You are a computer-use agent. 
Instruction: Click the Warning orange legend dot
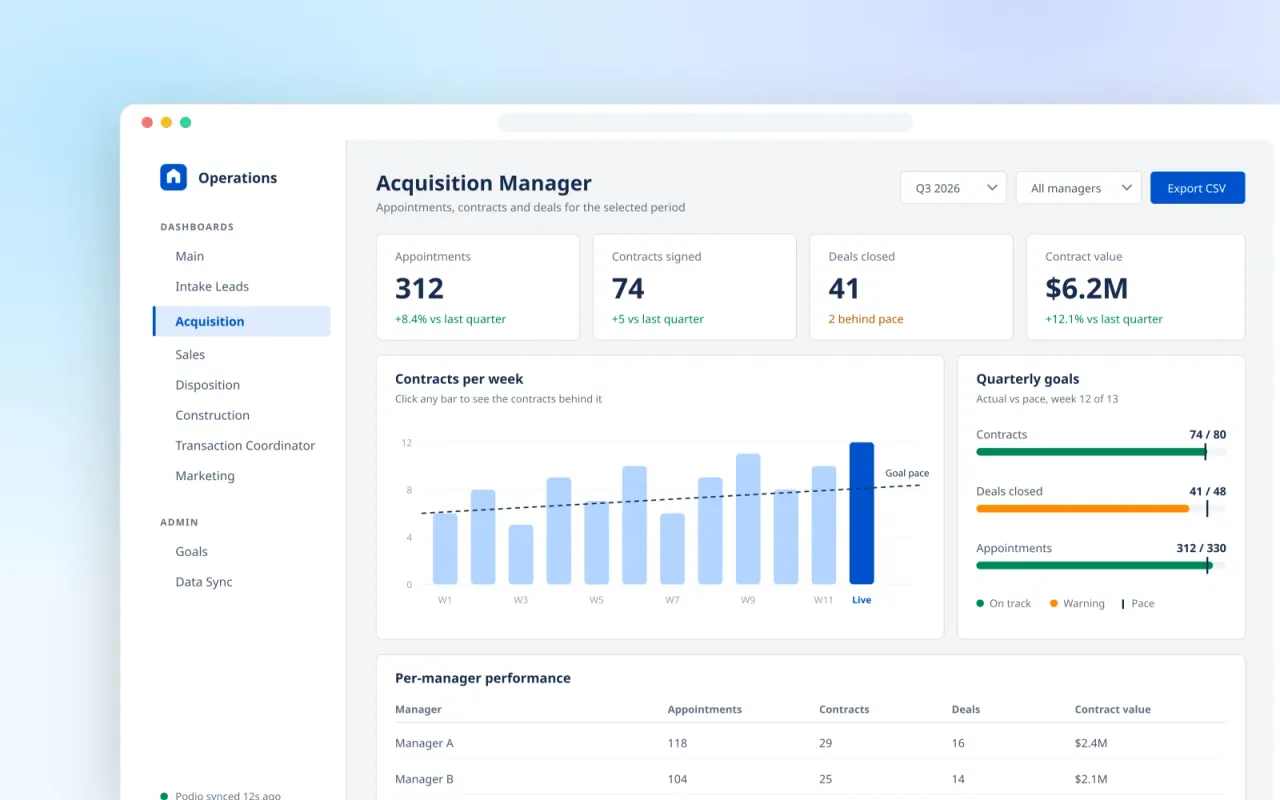(1054, 603)
